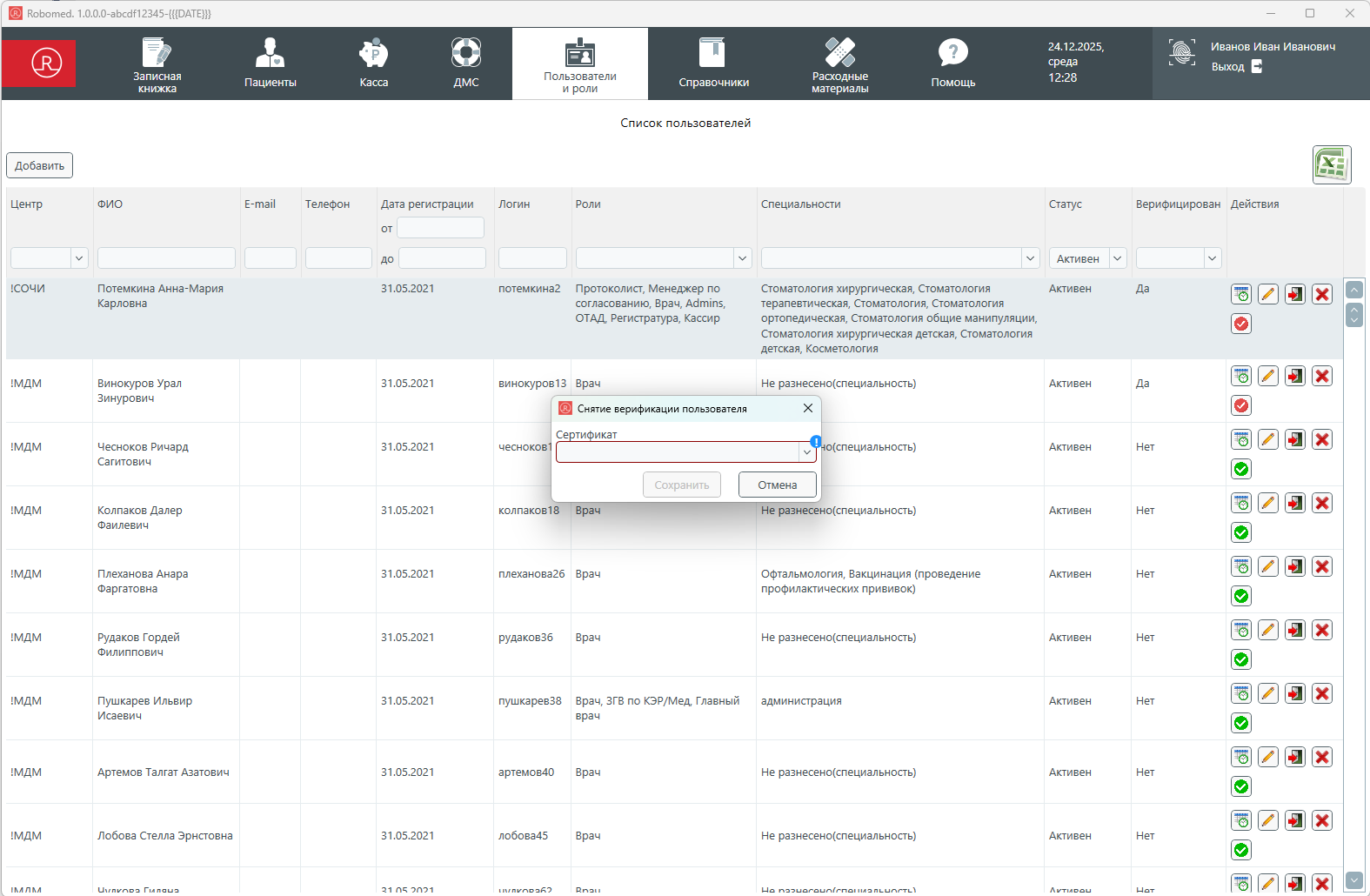Image resolution: width=1370 pixels, height=896 pixels.
Task: Click the Excel export icon
Action: [1331, 164]
